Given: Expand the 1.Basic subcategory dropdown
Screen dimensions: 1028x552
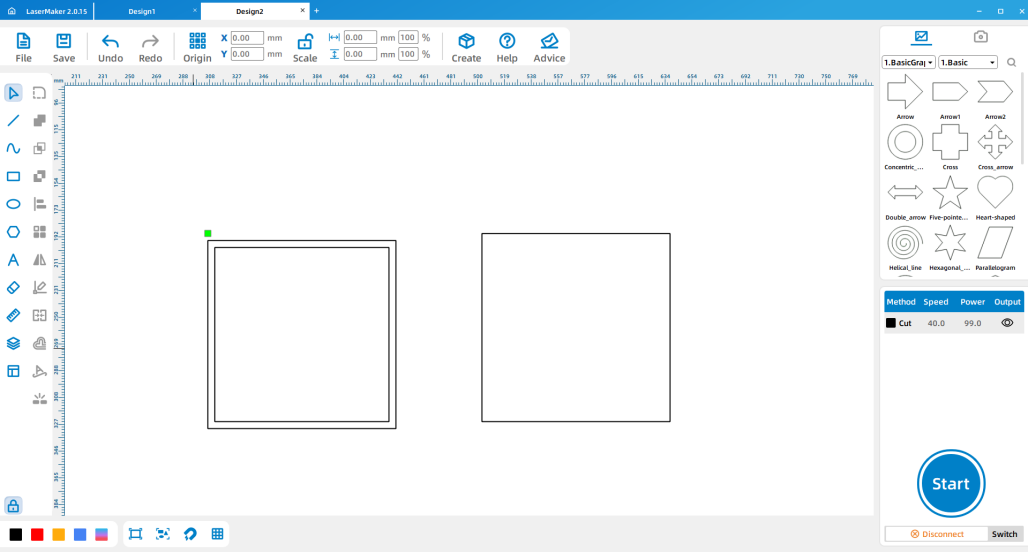Looking at the screenshot, I should [968, 62].
